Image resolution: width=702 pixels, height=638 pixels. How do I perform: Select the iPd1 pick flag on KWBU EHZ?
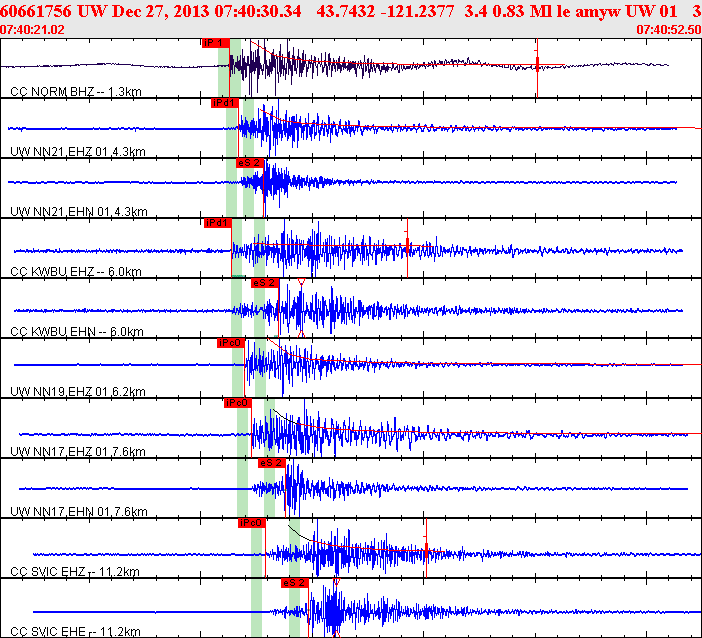coord(218,223)
